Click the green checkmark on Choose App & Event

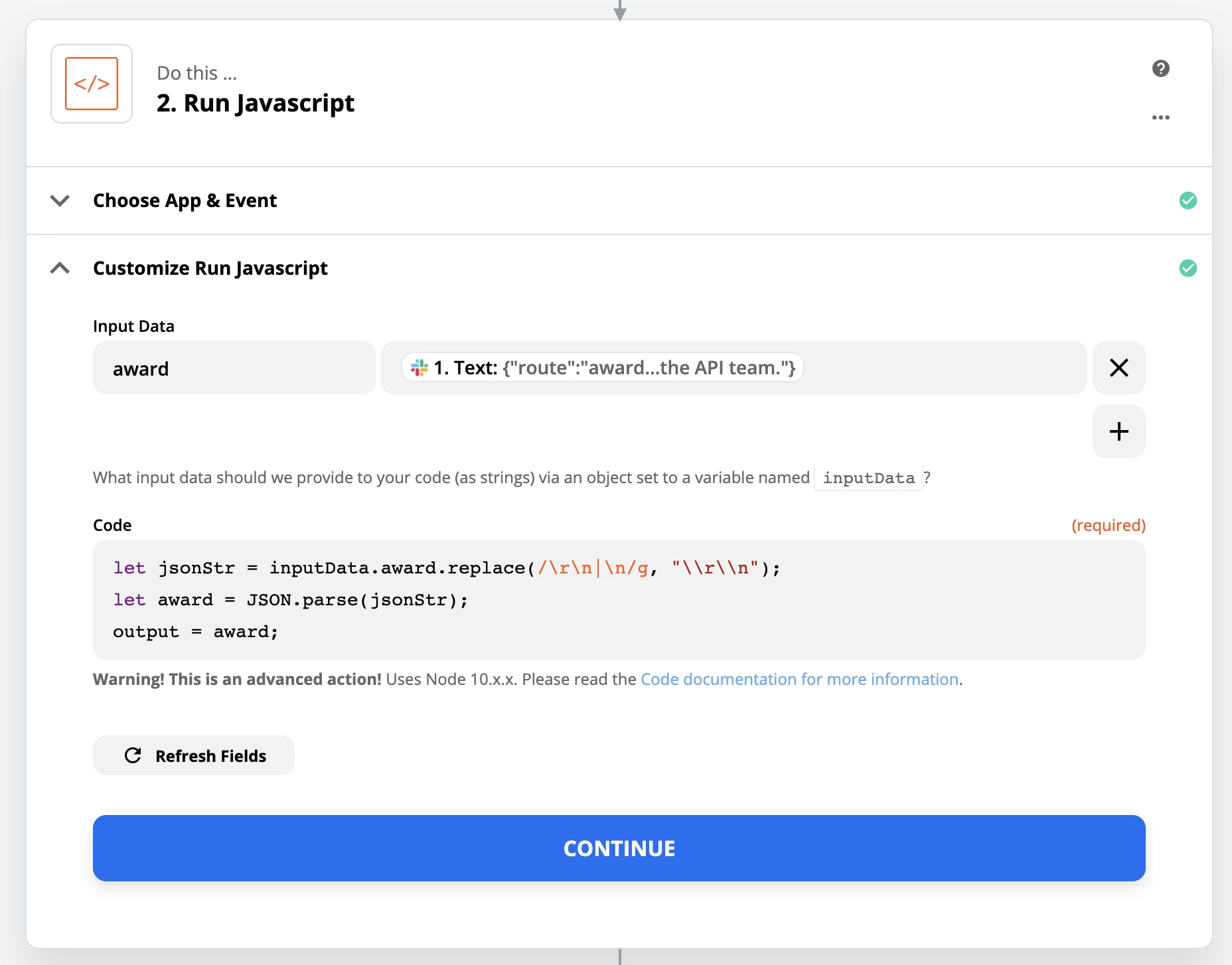coord(1188,200)
